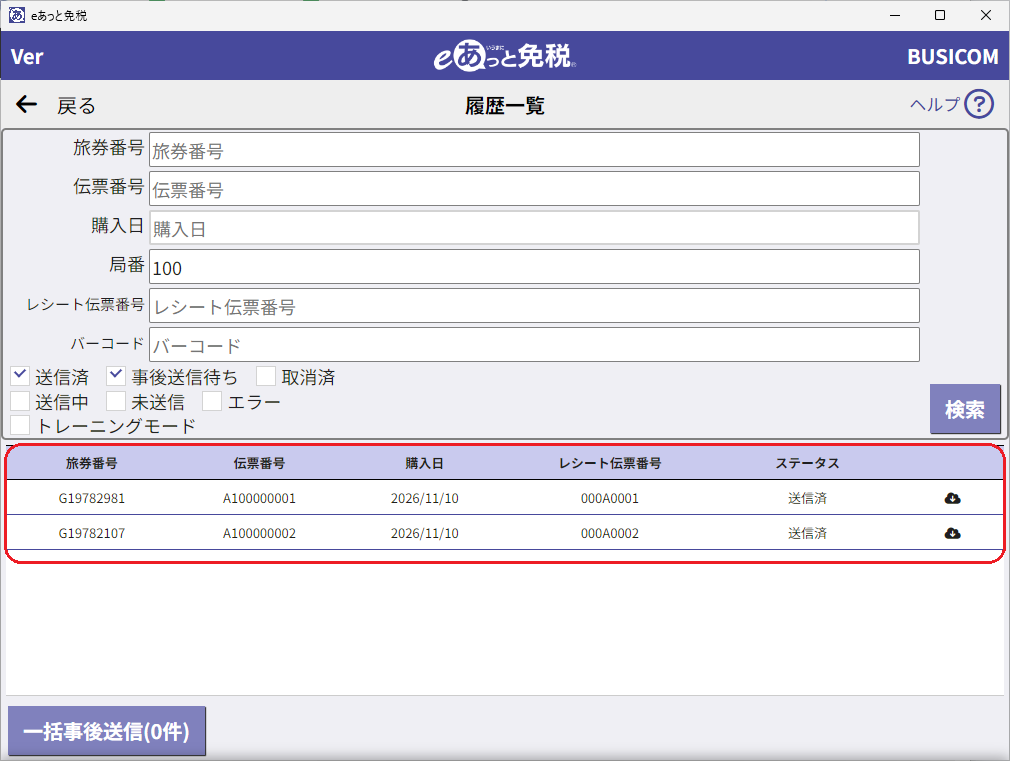
Task: Enable the 送信中 checkbox
Action: pyautogui.click(x=20, y=401)
